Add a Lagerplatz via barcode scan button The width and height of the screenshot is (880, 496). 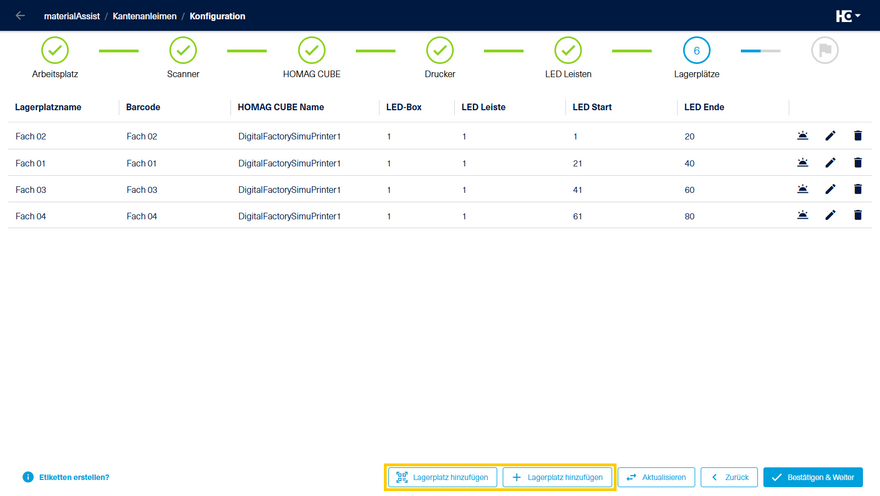click(x=442, y=477)
